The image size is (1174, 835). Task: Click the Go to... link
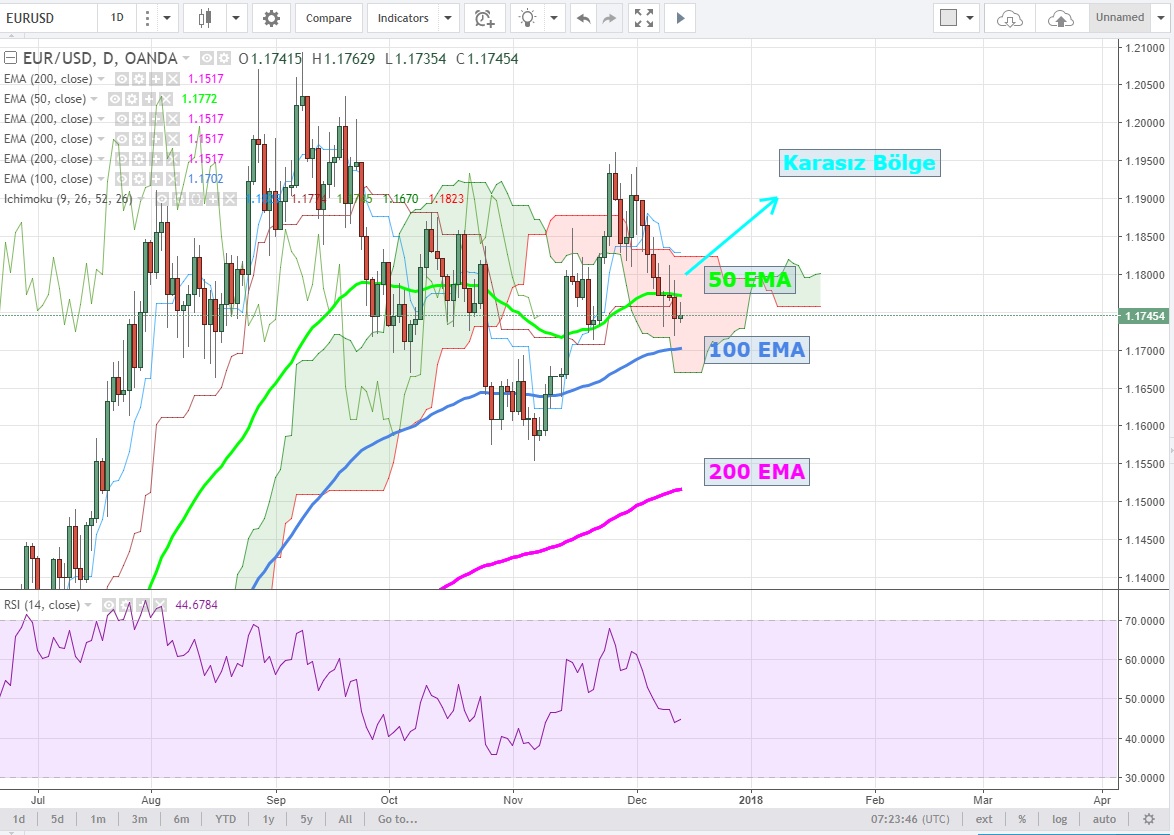click(x=397, y=819)
